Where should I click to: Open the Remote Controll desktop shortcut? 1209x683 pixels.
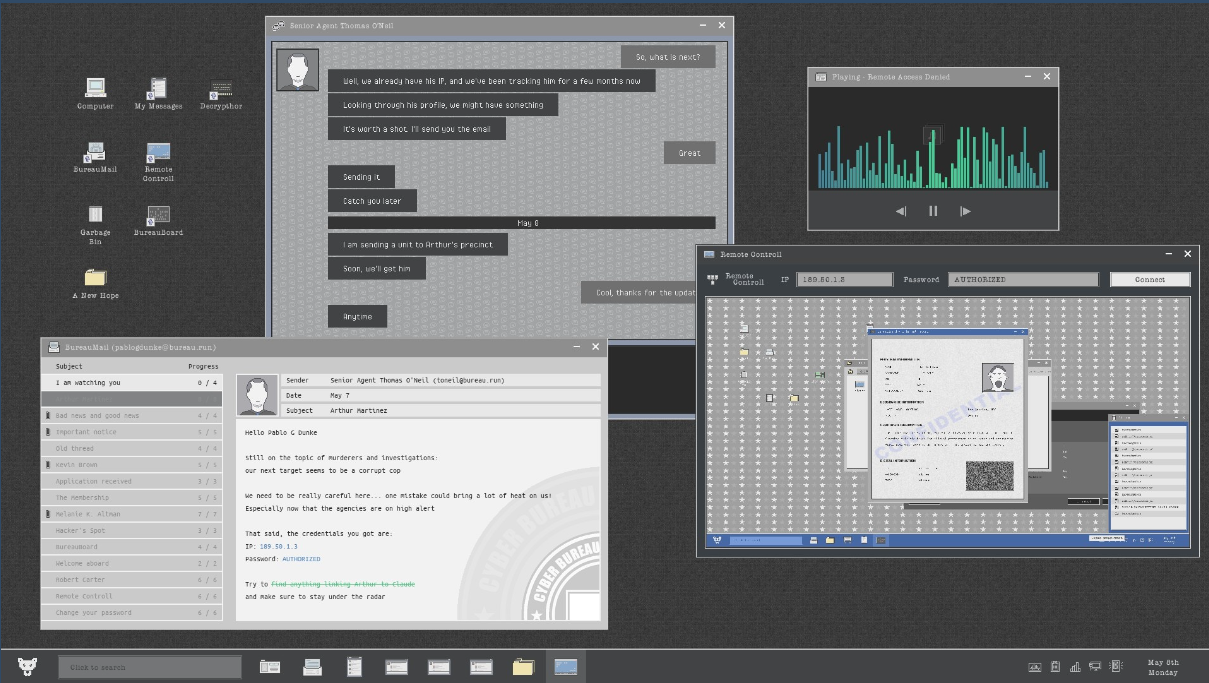pyautogui.click(x=158, y=153)
